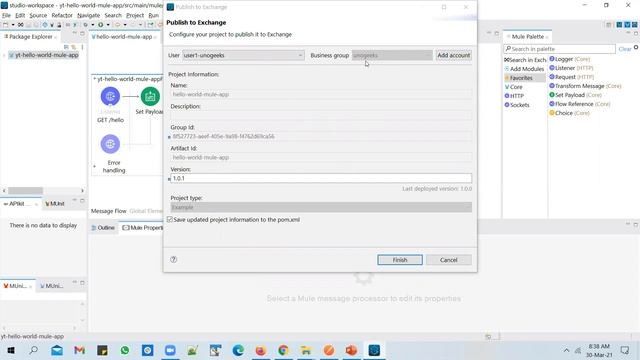This screenshot has height=360, width=640.
Task: Select the Mule Properties tab
Action: [x=142, y=228]
